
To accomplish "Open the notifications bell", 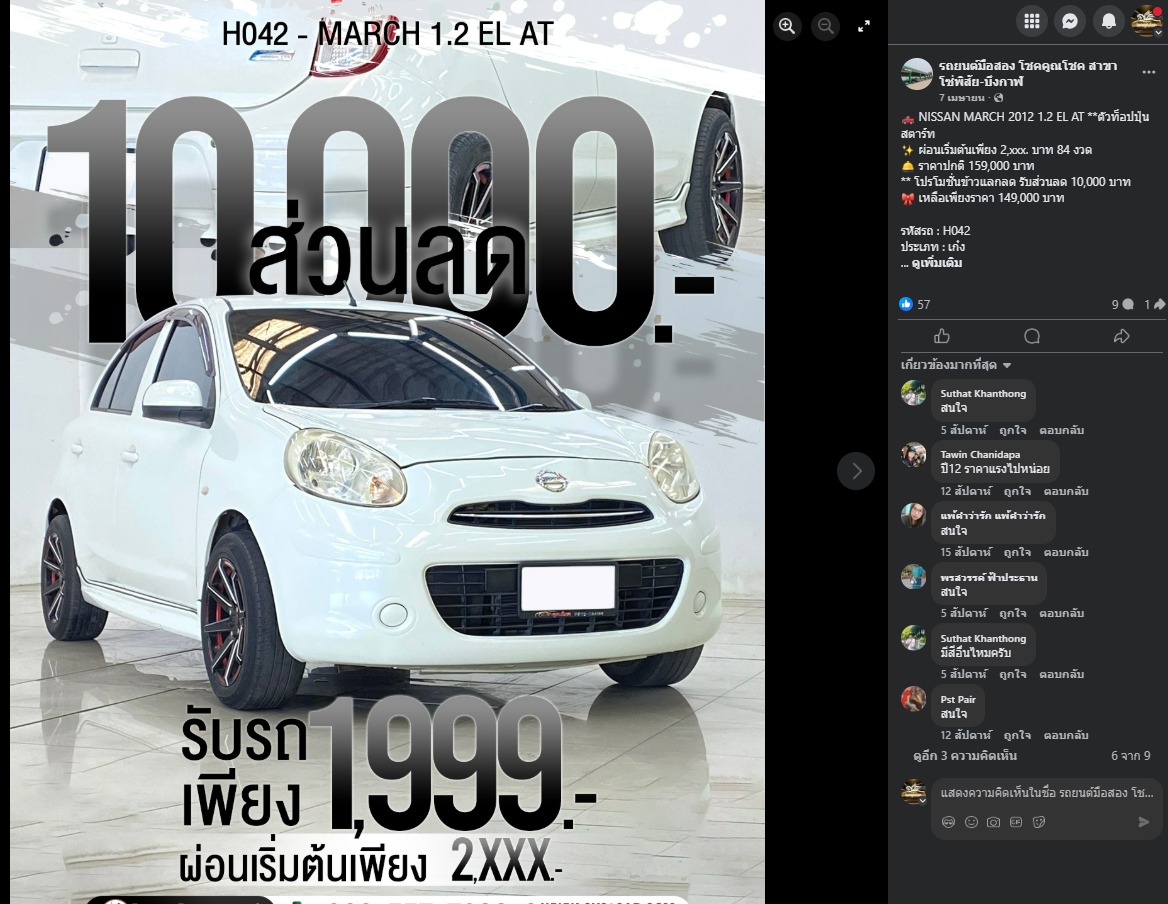I will [x=1108, y=22].
